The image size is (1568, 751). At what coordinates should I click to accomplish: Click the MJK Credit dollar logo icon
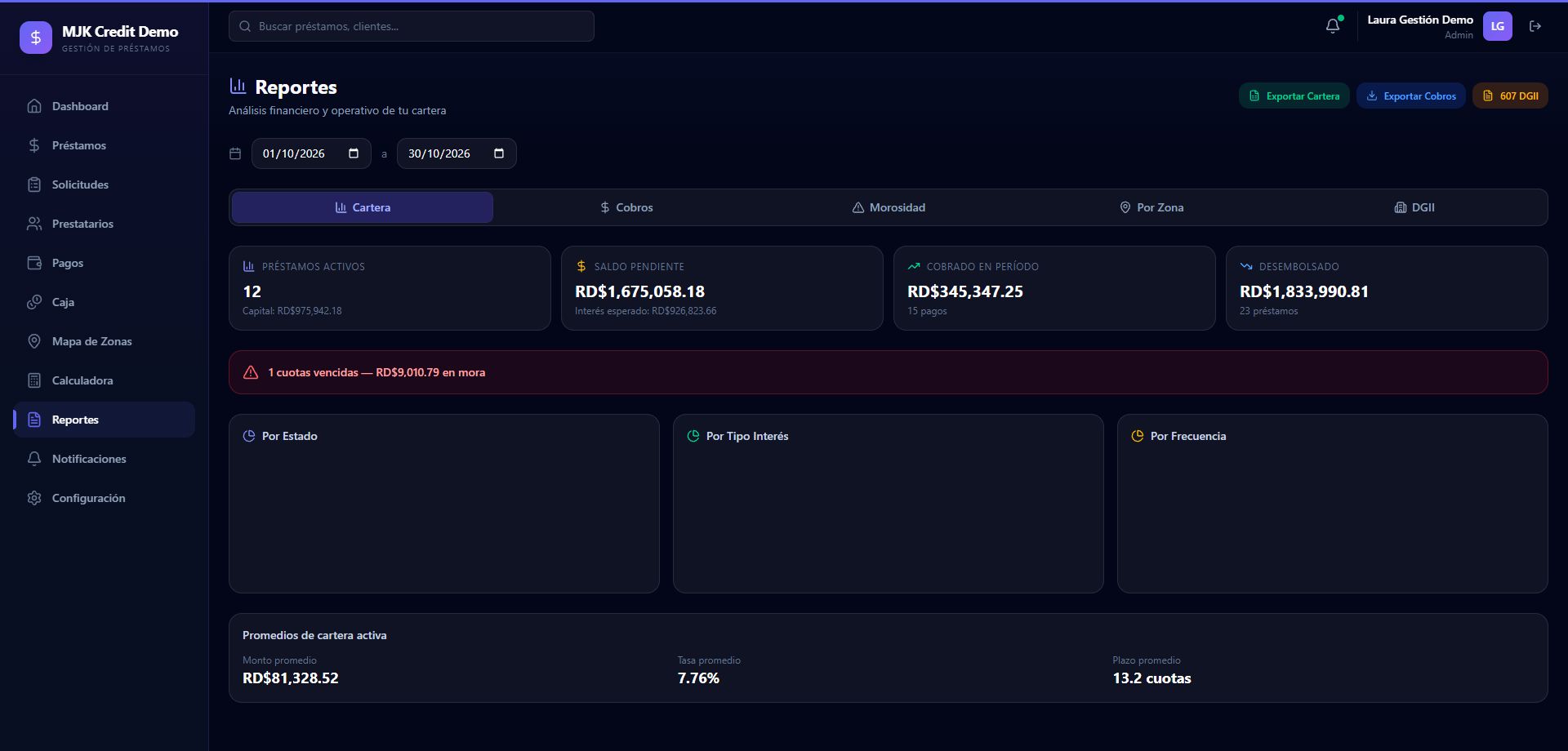click(36, 38)
